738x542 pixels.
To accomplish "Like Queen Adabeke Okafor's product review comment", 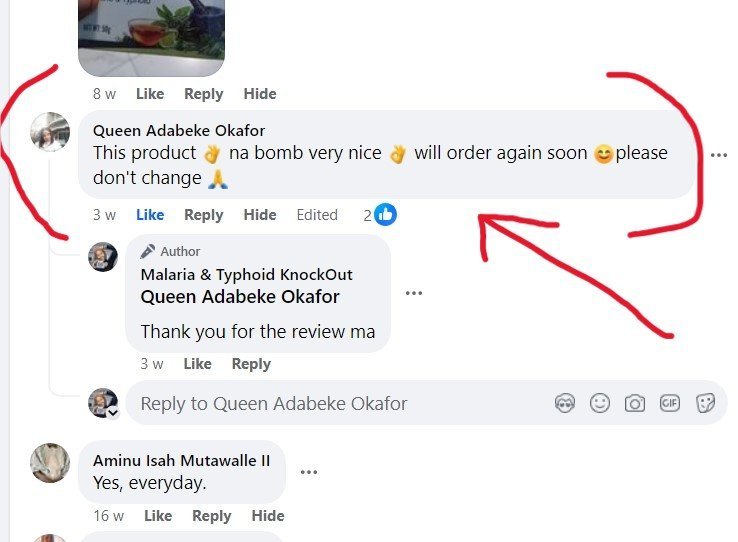I will (150, 215).
